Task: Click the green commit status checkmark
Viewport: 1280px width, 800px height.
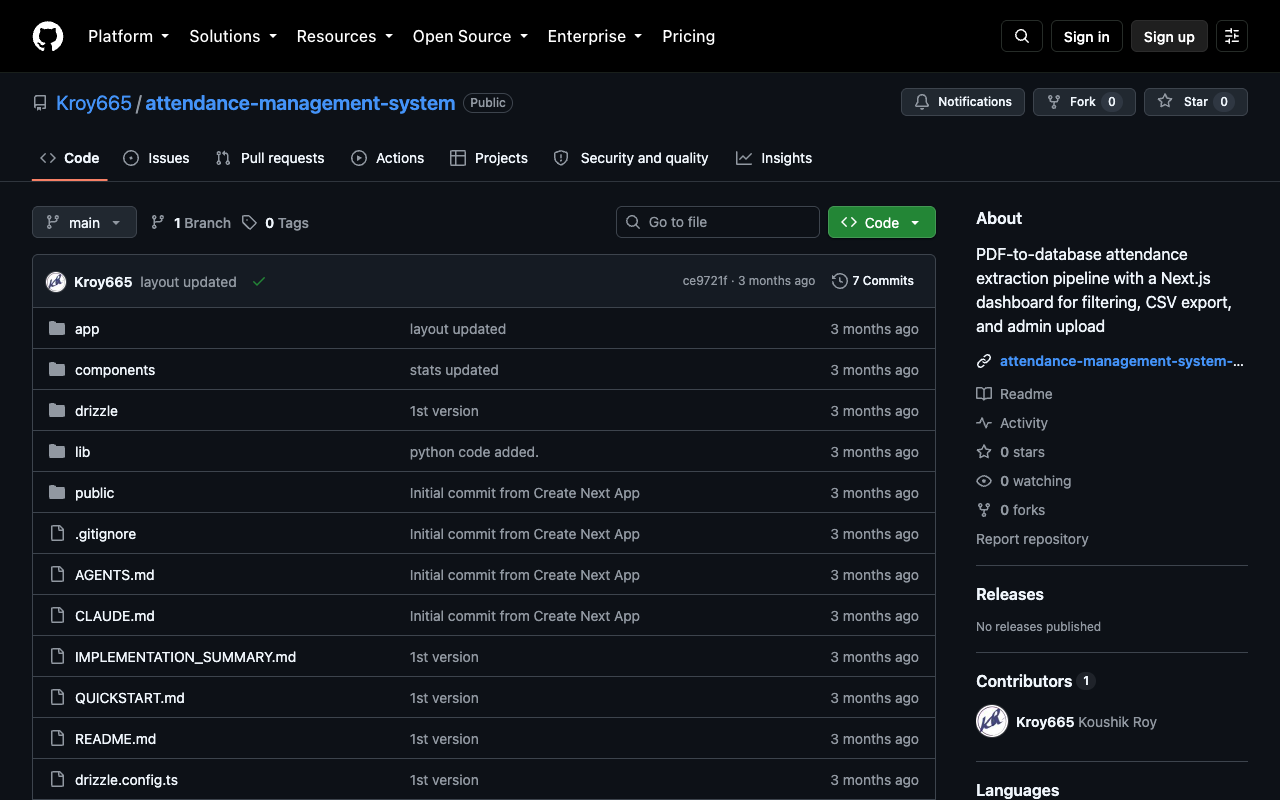Action: tap(259, 282)
